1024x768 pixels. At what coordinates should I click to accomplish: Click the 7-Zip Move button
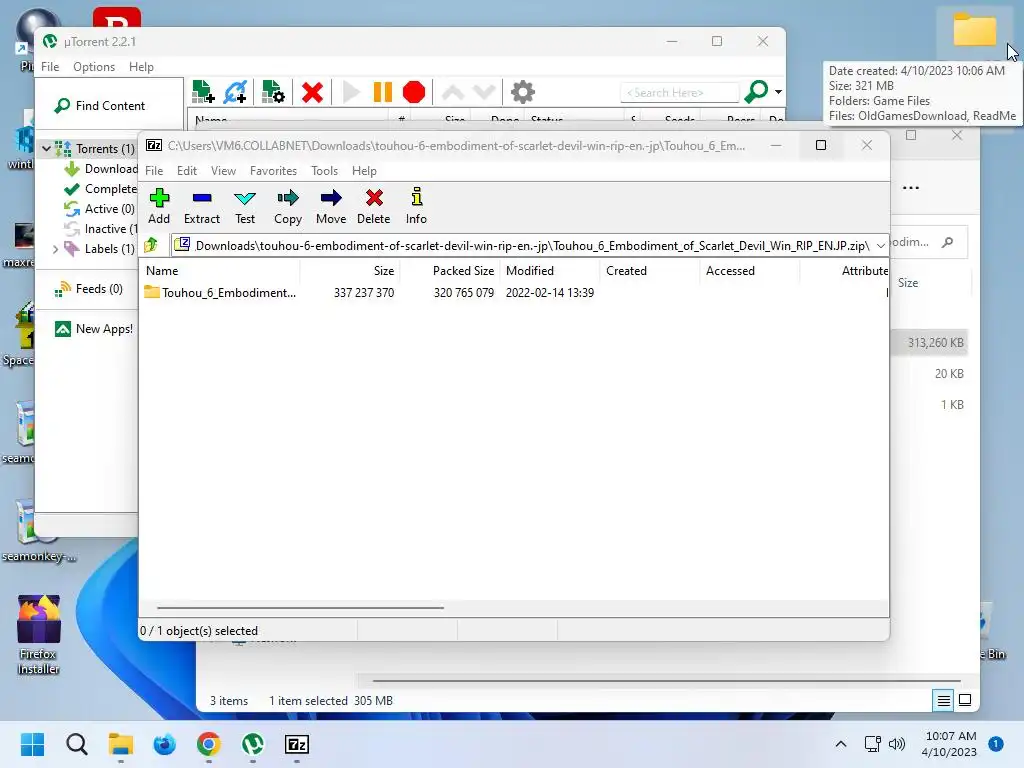point(331,206)
